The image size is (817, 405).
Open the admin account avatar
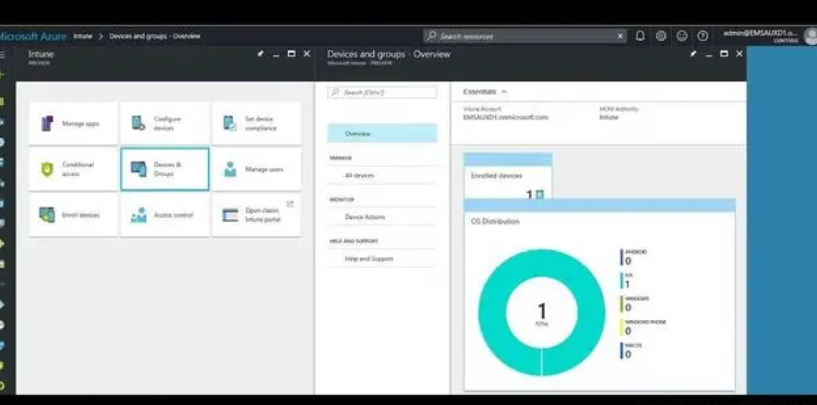(811, 36)
